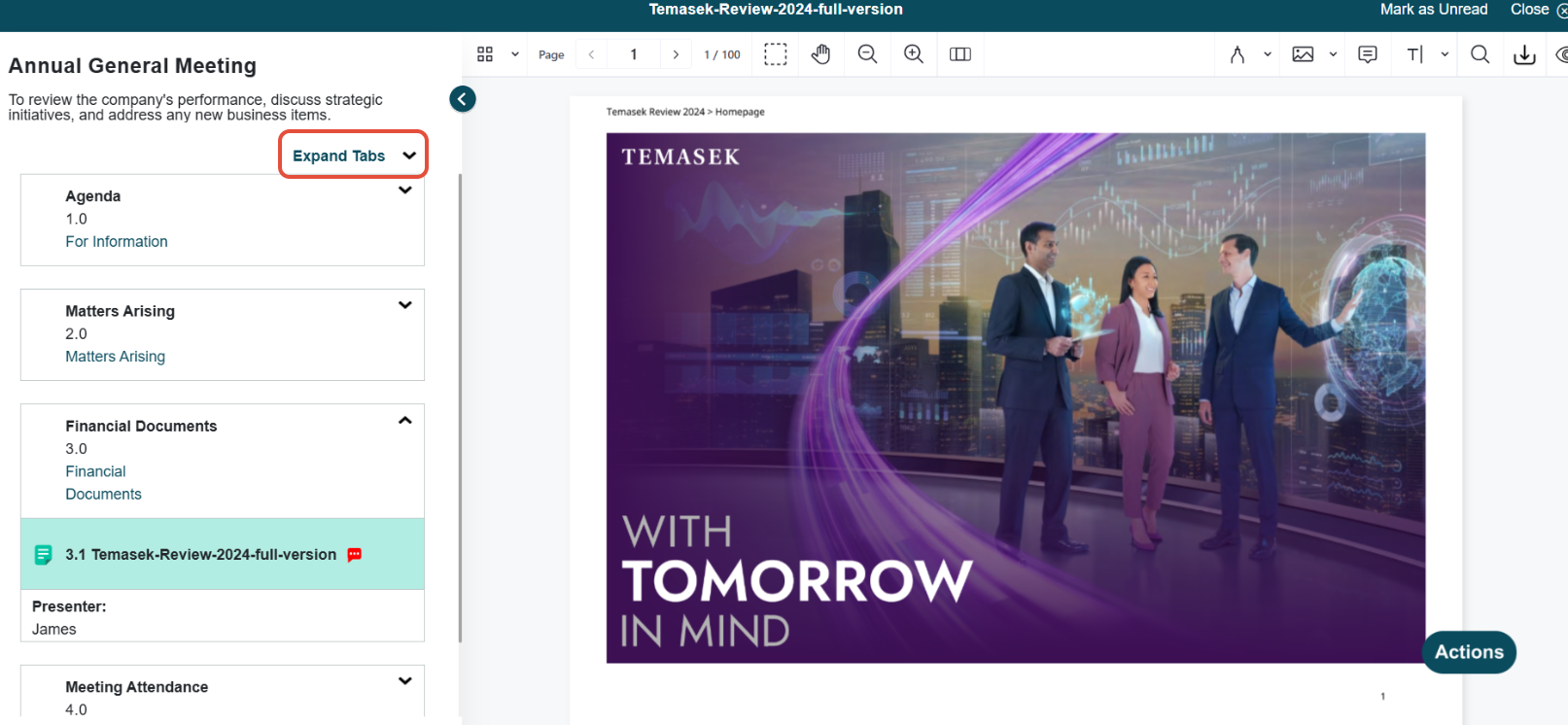Click the page number input field
This screenshot has width=1568, height=725.
[x=634, y=54]
